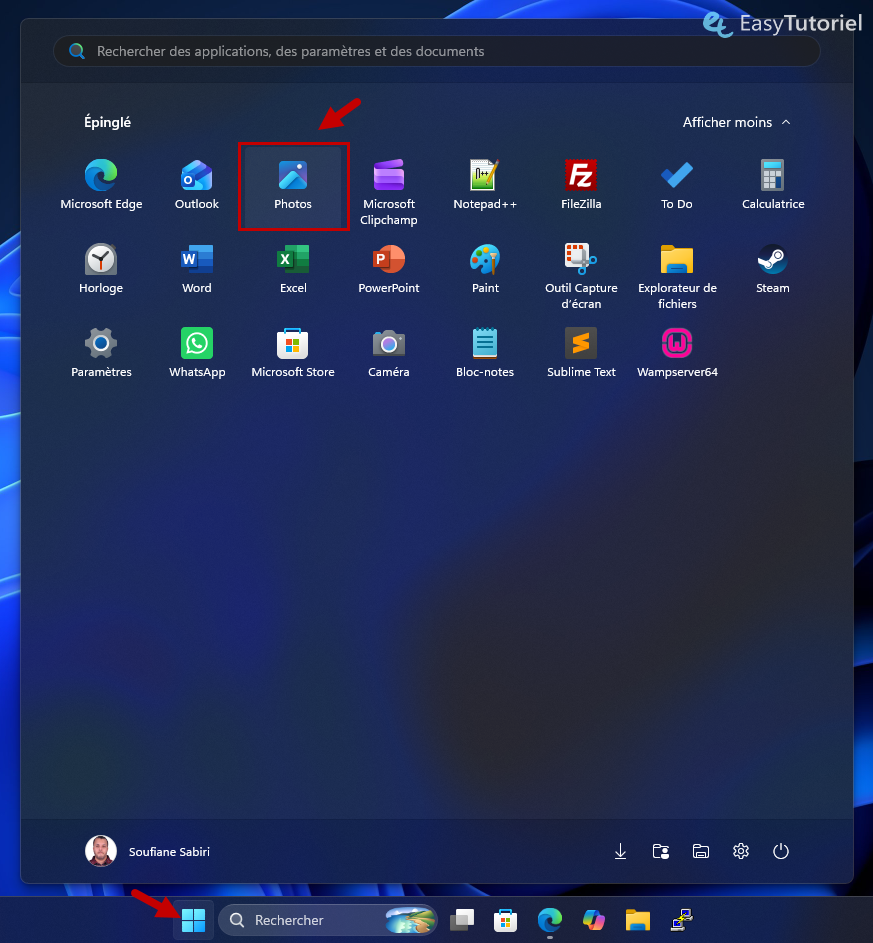Open the Outil Capture d'écran app
The image size is (873, 943).
pyautogui.click(x=581, y=276)
